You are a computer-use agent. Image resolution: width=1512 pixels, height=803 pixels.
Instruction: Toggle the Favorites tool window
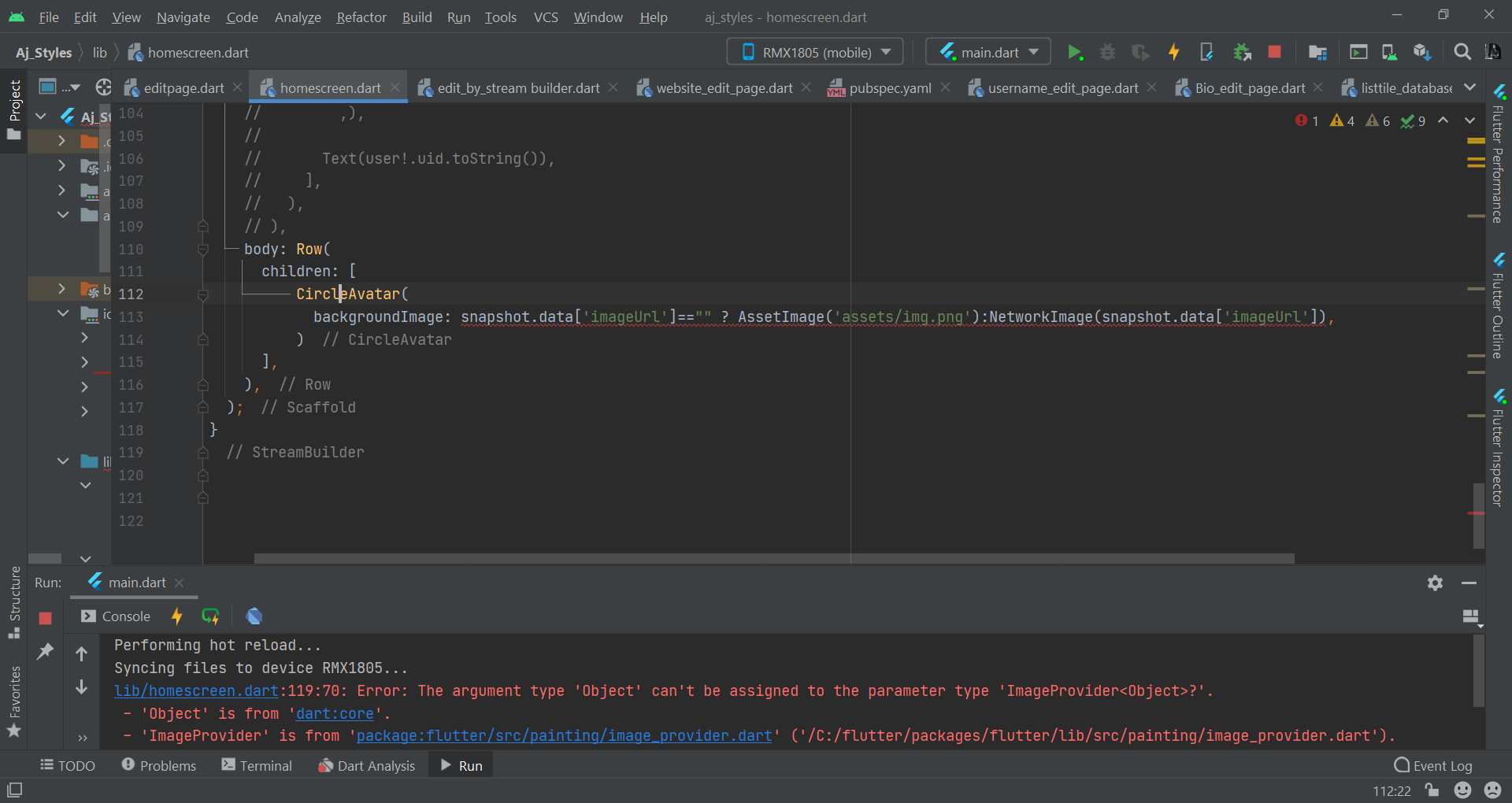(14, 701)
